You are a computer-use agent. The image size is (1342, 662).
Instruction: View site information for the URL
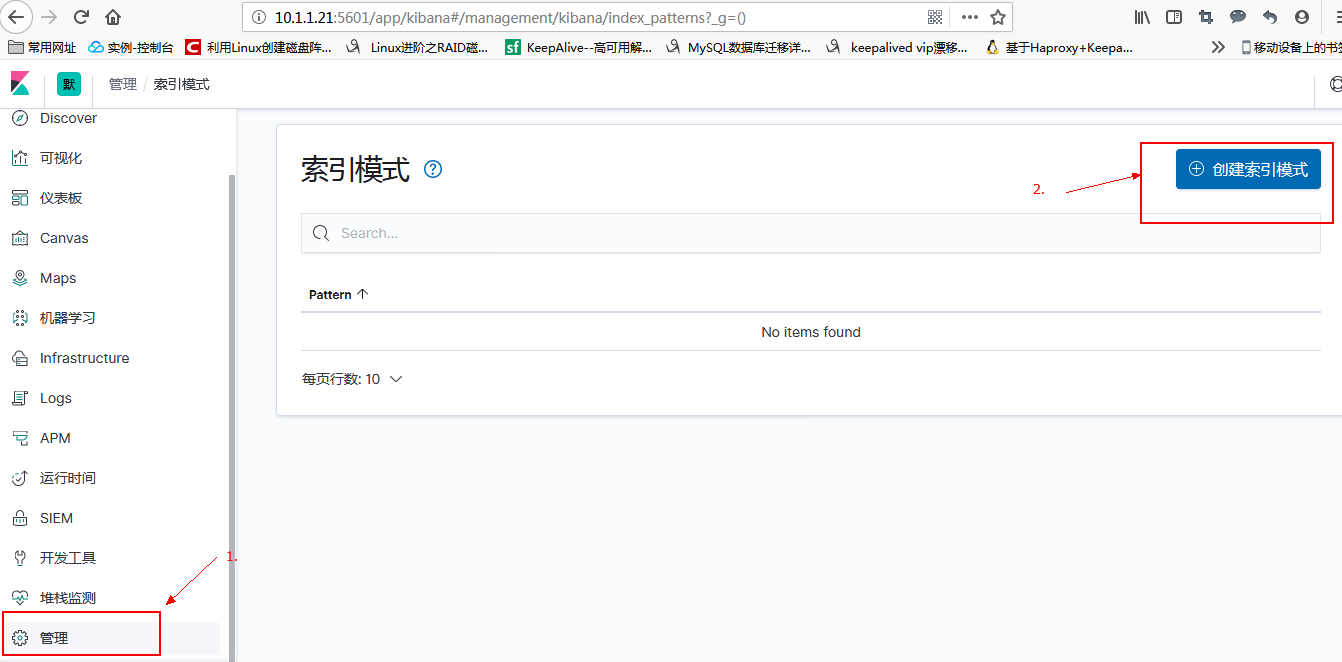259,17
